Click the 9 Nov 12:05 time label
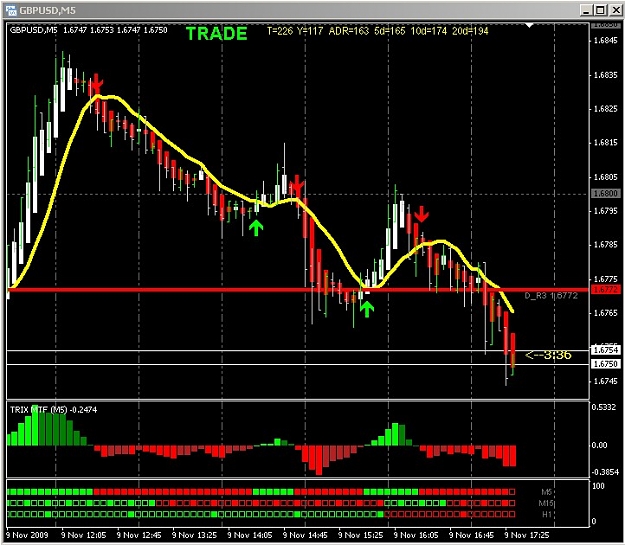This screenshot has height=545, width=625. pos(84,535)
